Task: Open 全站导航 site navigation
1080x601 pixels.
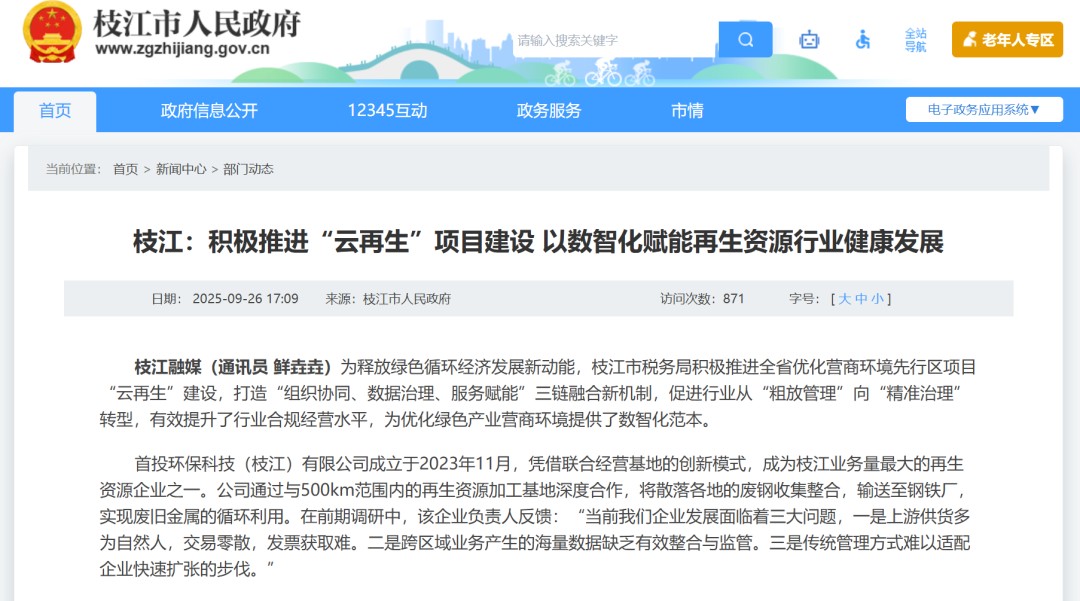Action: point(915,40)
